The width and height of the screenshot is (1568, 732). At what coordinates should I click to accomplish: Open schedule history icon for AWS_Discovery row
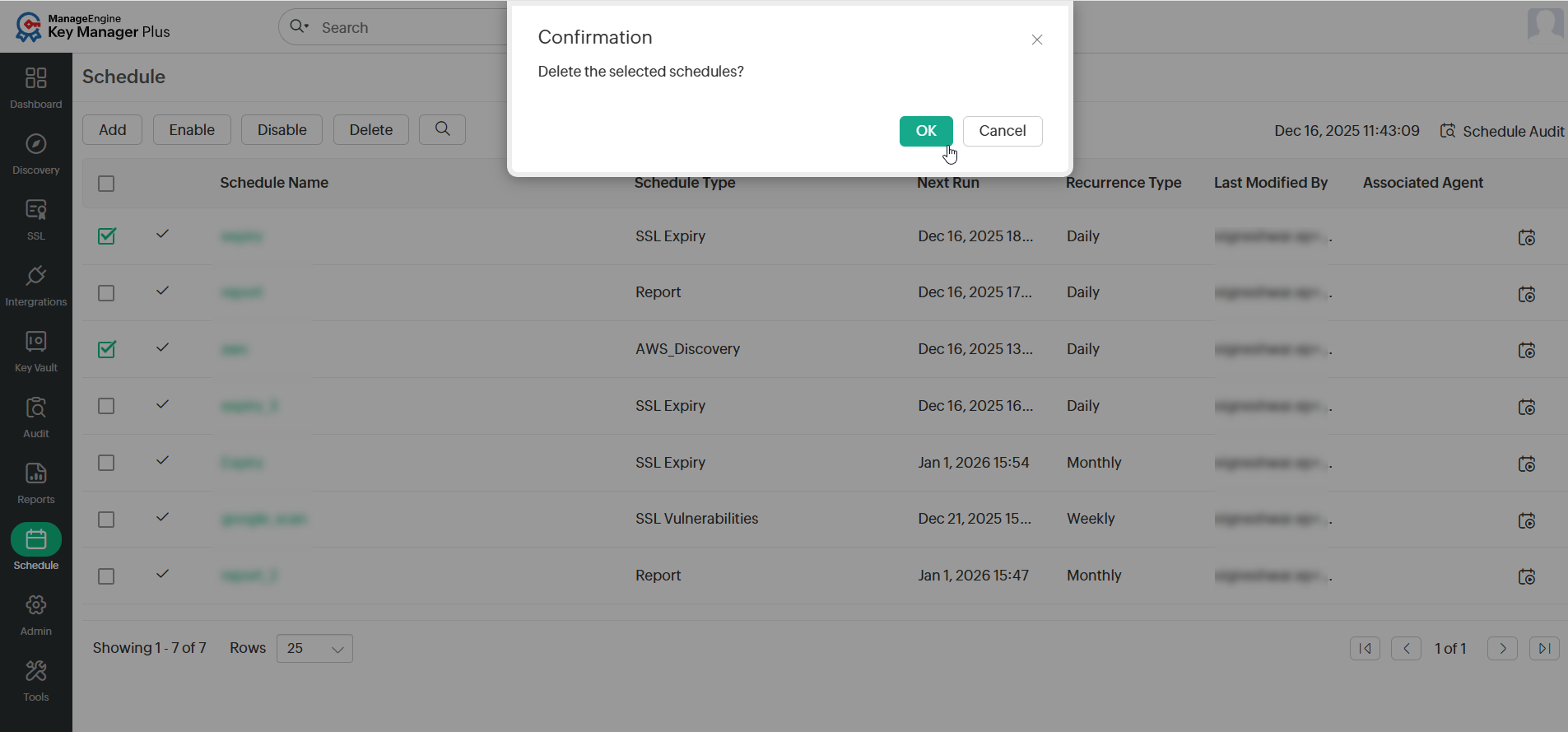pyautogui.click(x=1527, y=350)
